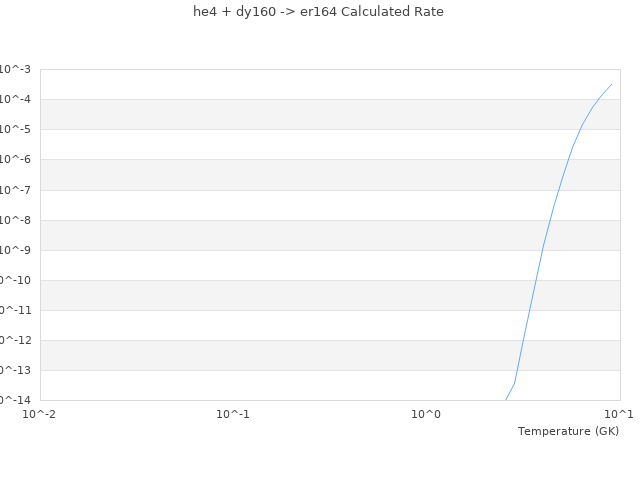Pick the 10^-12 y-axis tick label
640x480 pixels.
click(x=15, y=340)
